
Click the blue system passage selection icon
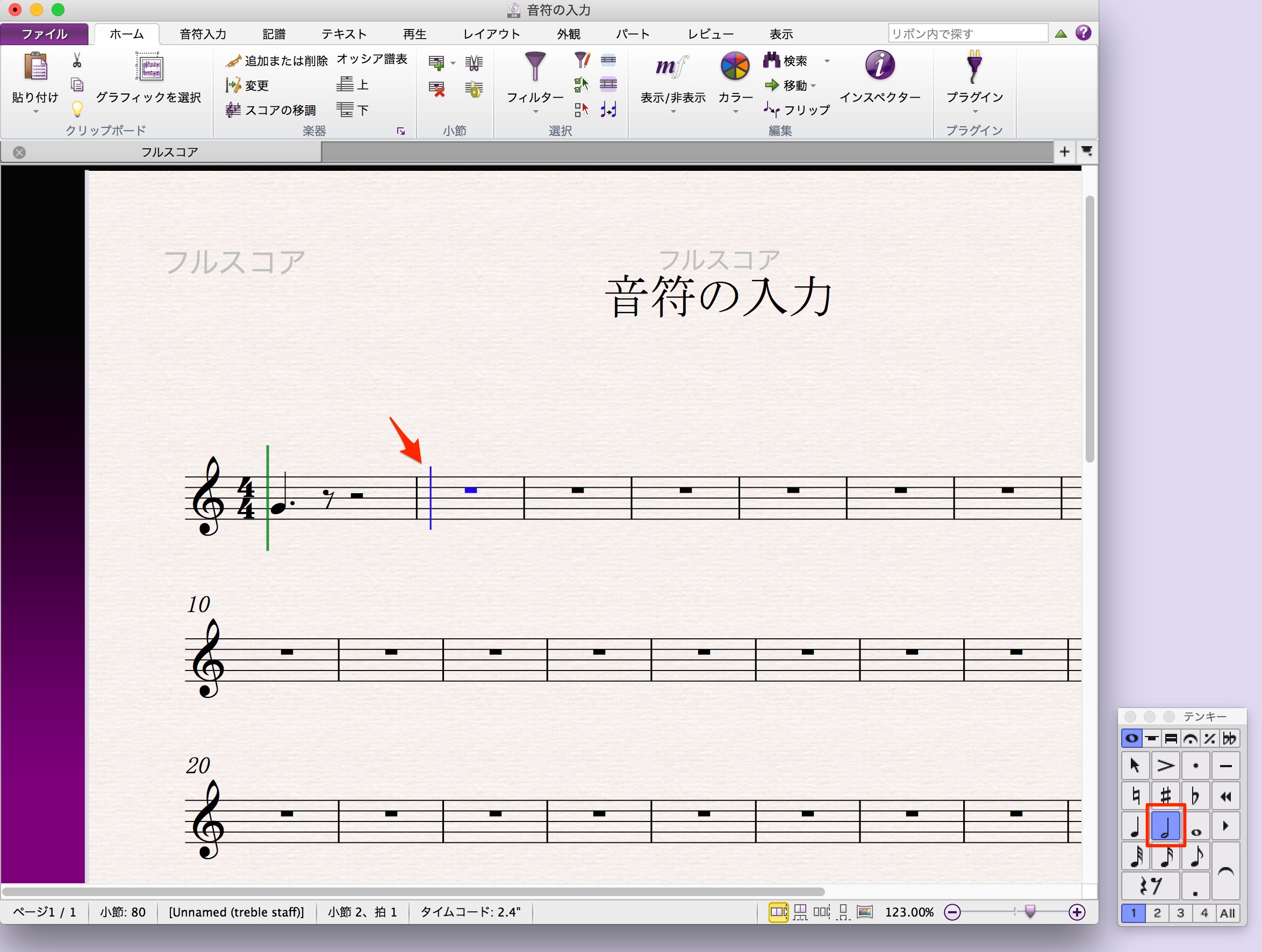(609, 59)
